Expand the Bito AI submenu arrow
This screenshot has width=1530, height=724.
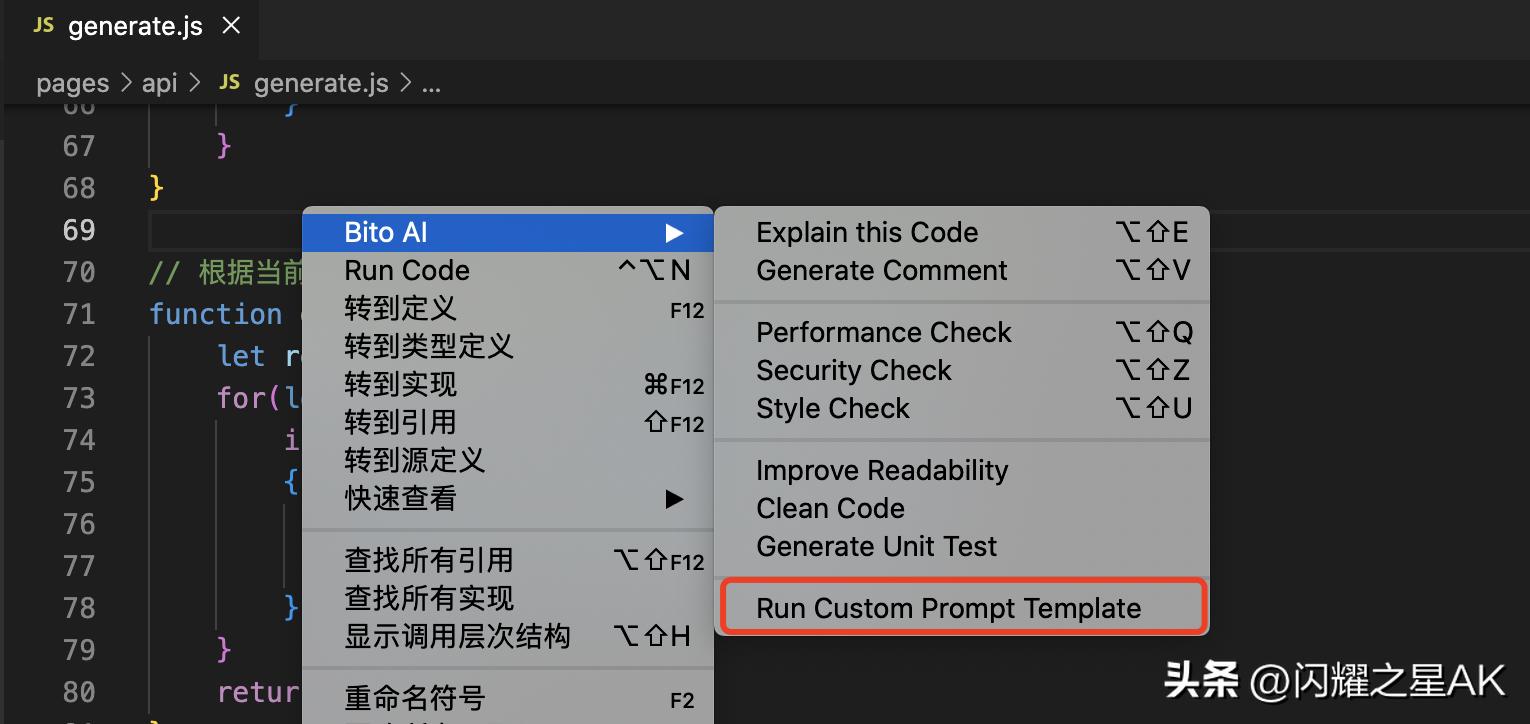pyautogui.click(x=675, y=233)
